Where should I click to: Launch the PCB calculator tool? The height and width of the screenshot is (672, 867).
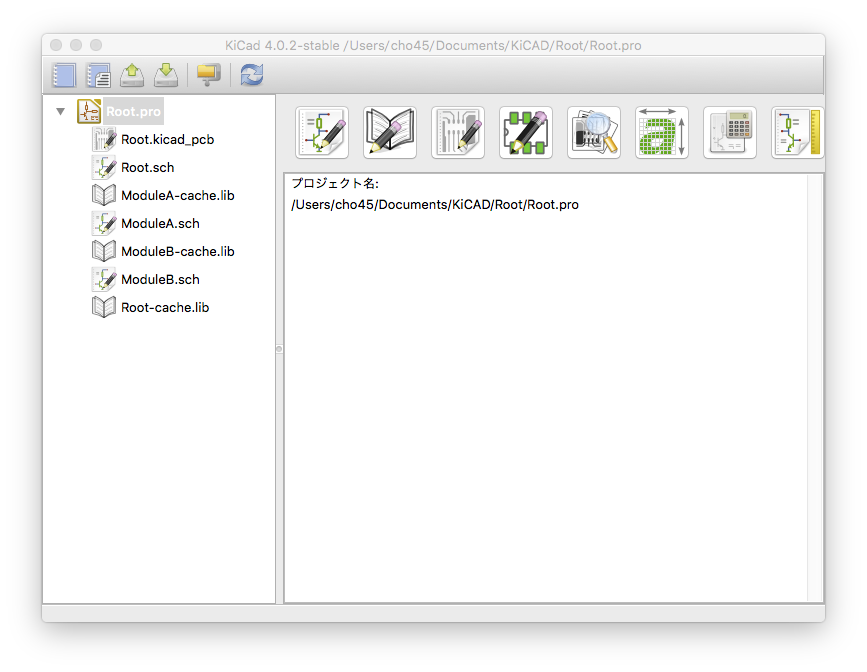coord(730,133)
